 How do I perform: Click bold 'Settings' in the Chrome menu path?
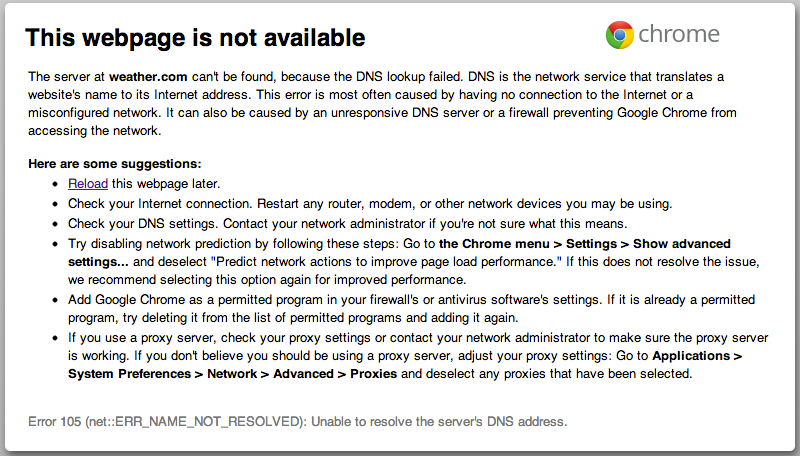pos(591,244)
